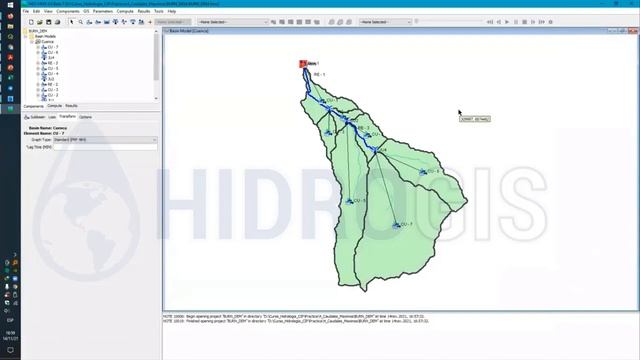The width and height of the screenshot is (640, 360).
Task: Open the Loss editor tab
Action: click(x=52, y=117)
